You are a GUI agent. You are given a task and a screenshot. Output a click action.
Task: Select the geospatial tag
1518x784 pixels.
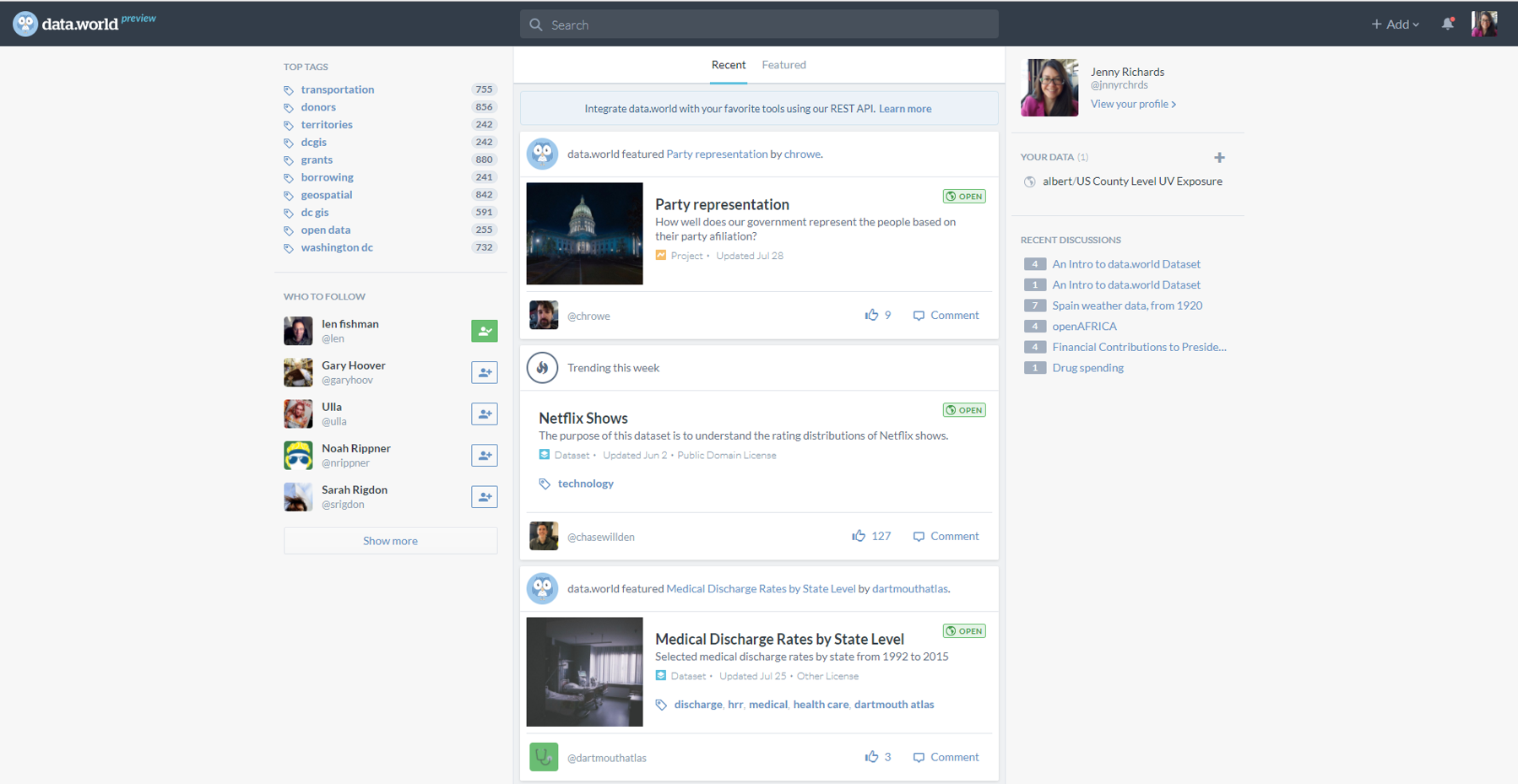tap(326, 195)
